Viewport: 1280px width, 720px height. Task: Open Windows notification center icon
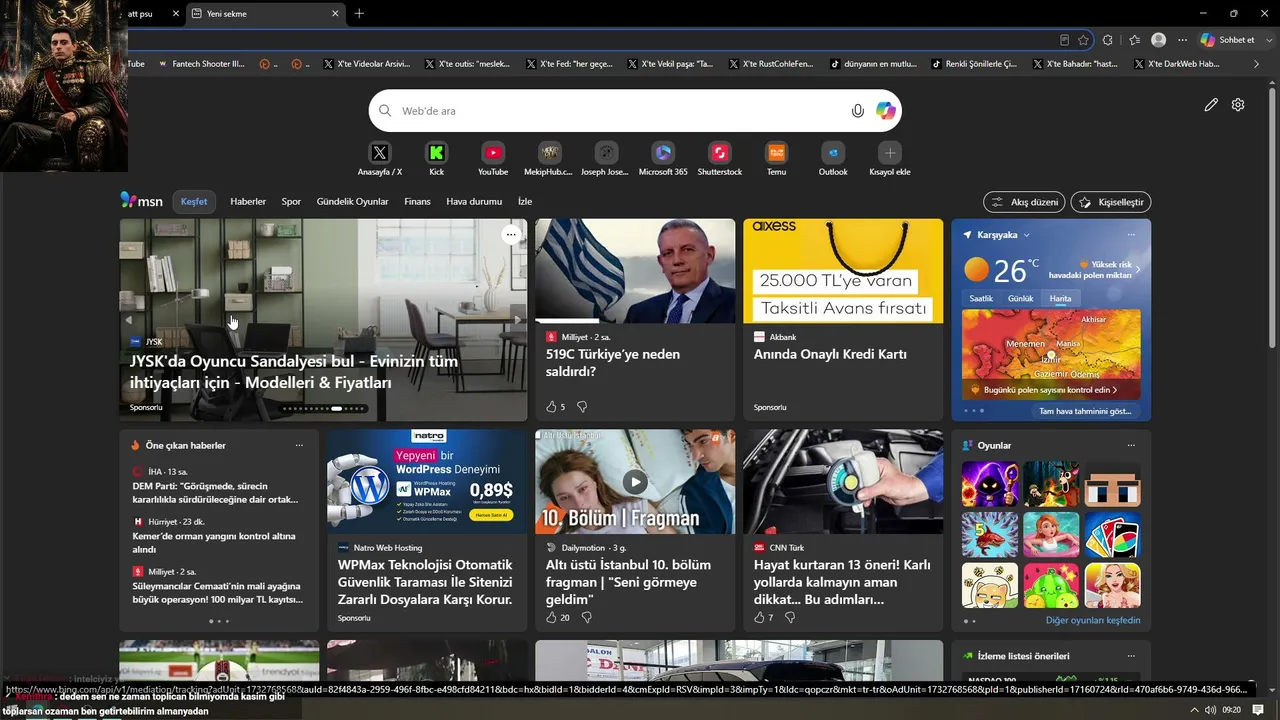point(1257,710)
